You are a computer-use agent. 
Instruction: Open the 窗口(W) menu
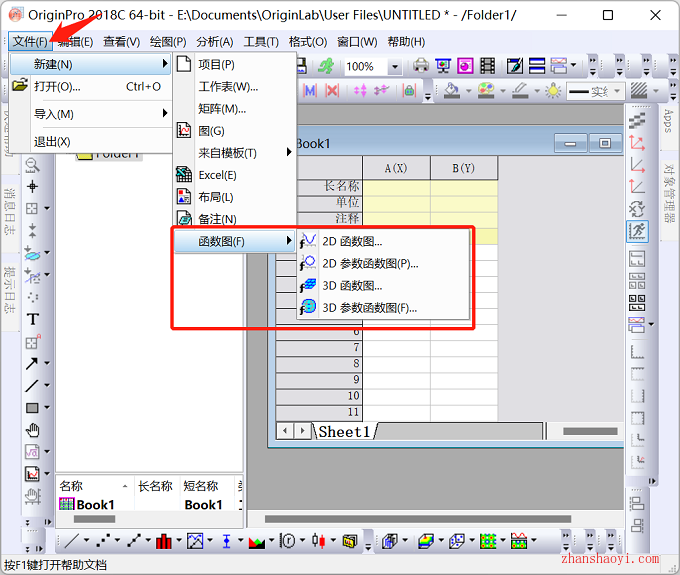point(357,42)
